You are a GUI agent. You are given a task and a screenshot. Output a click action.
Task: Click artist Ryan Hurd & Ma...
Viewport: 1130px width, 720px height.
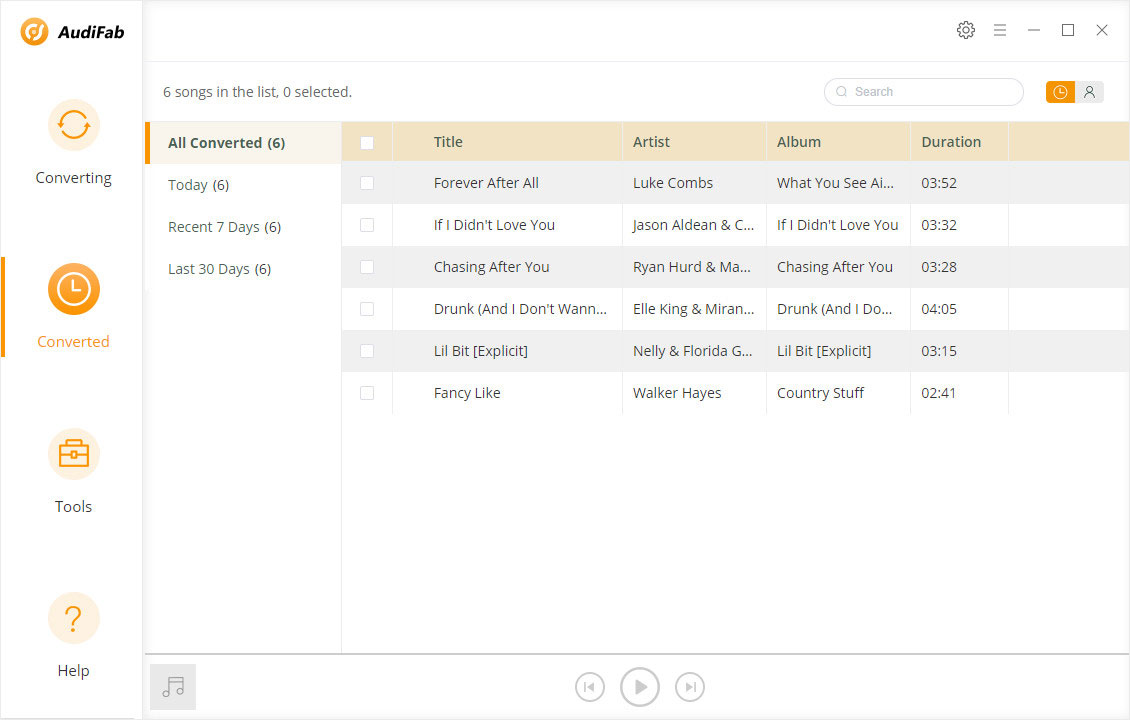pyautogui.click(x=692, y=267)
